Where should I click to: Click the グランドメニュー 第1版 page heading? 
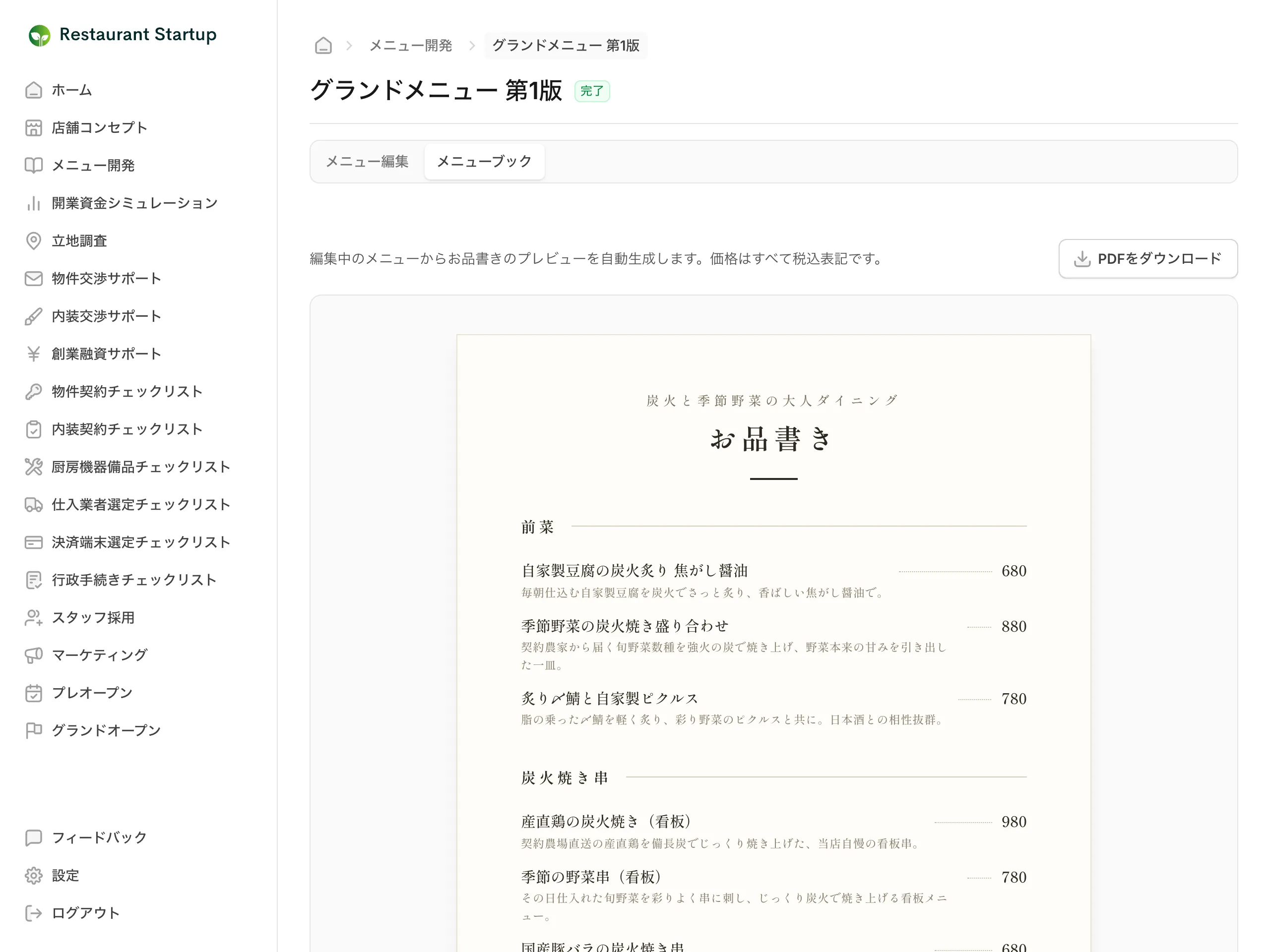(x=436, y=91)
